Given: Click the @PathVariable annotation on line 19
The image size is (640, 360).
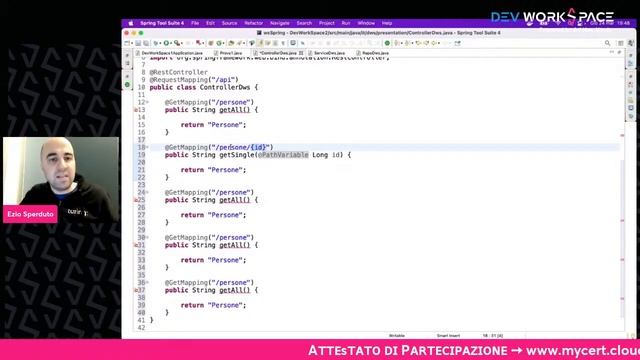Looking at the screenshot, I should pos(283,155).
